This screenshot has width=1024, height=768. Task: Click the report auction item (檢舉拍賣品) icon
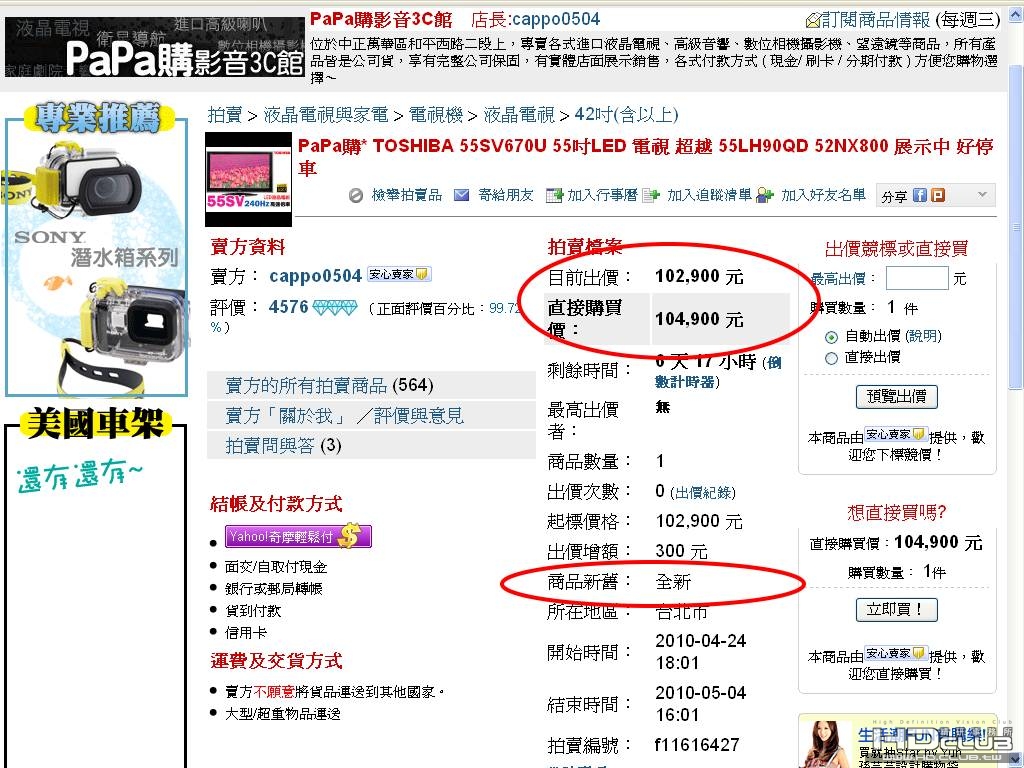pos(356,195)
